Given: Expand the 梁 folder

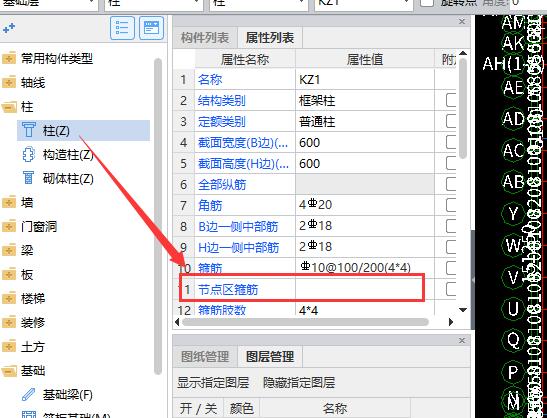Looking at the screenshot, I should point(9,251).
